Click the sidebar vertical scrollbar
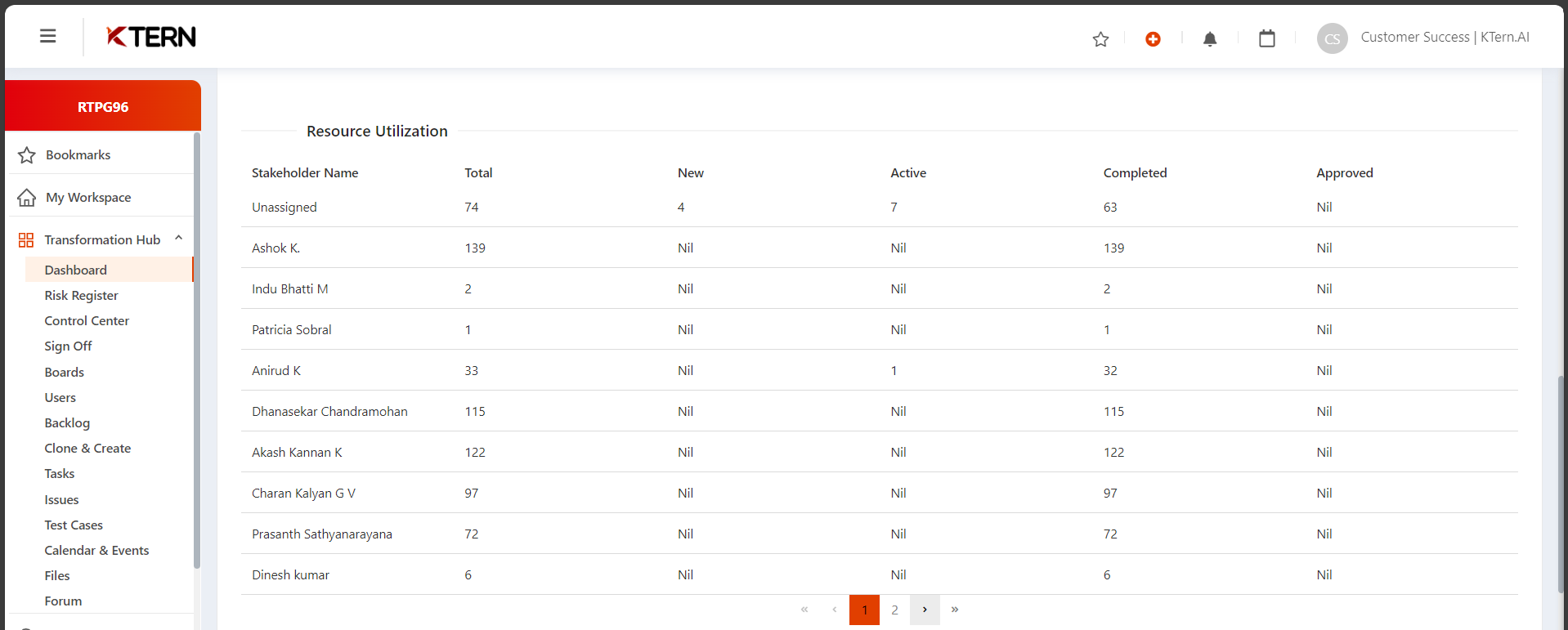The image size is (1568, 630). (x=197, y=350)
